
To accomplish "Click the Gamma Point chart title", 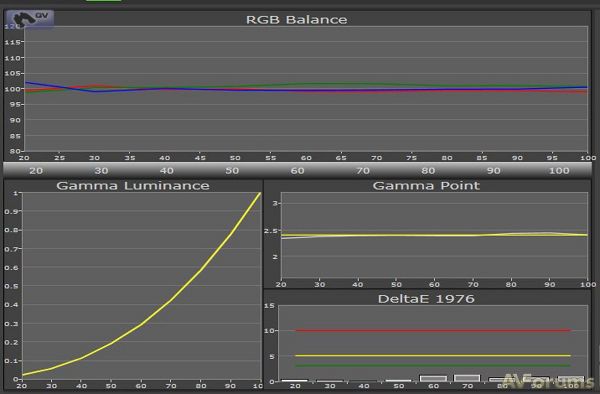I will (426, 186).
